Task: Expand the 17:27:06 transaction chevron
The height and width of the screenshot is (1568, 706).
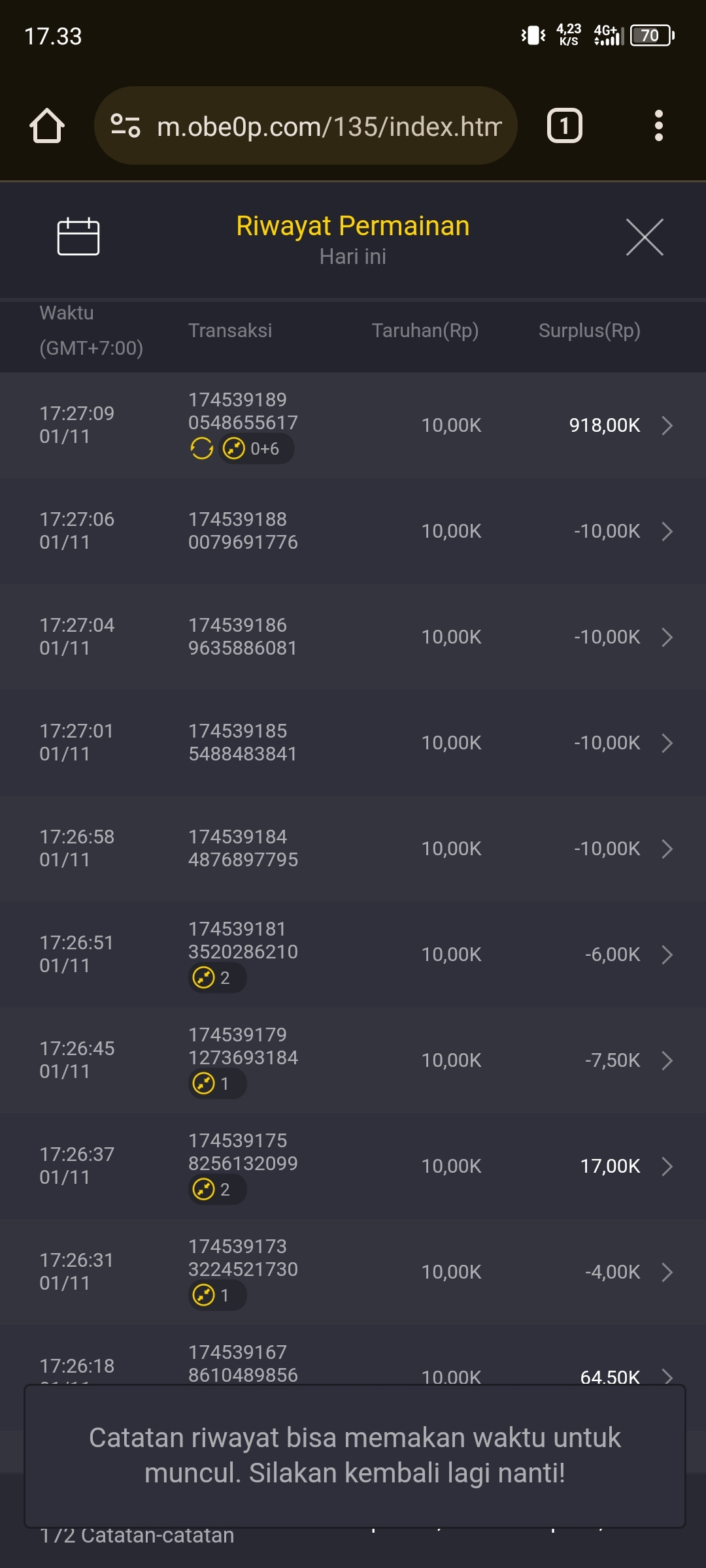Action: (x=667, y=531)
